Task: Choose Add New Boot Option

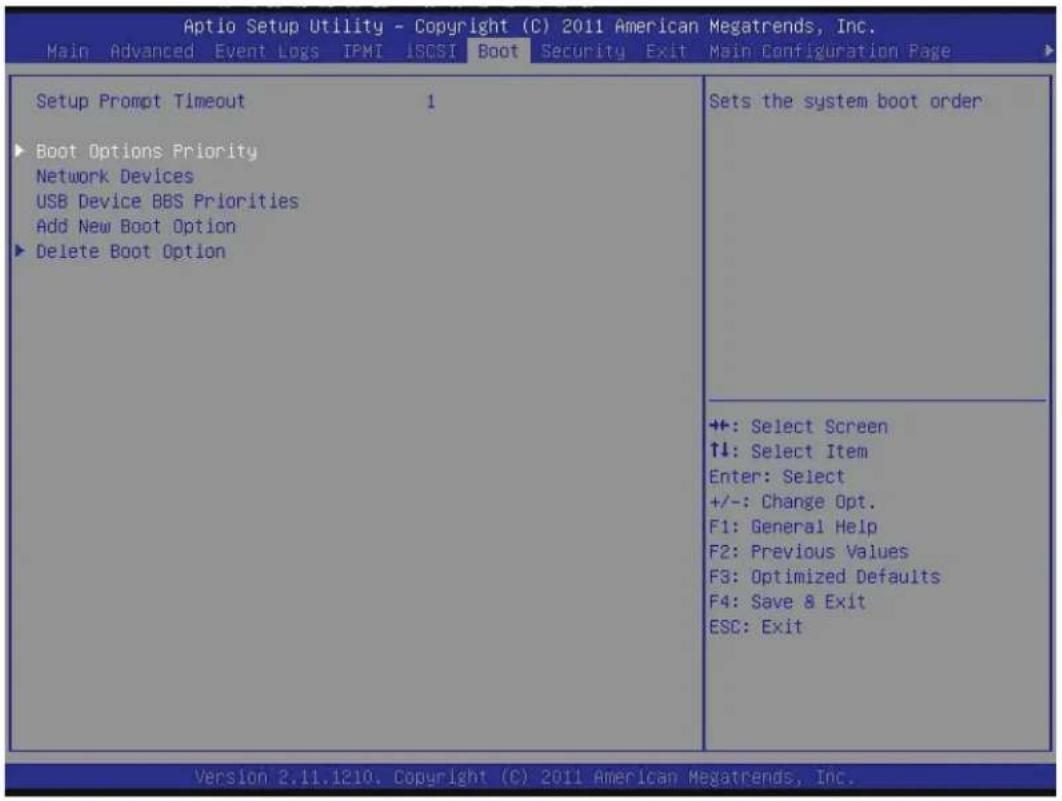Action: point(135,227)
